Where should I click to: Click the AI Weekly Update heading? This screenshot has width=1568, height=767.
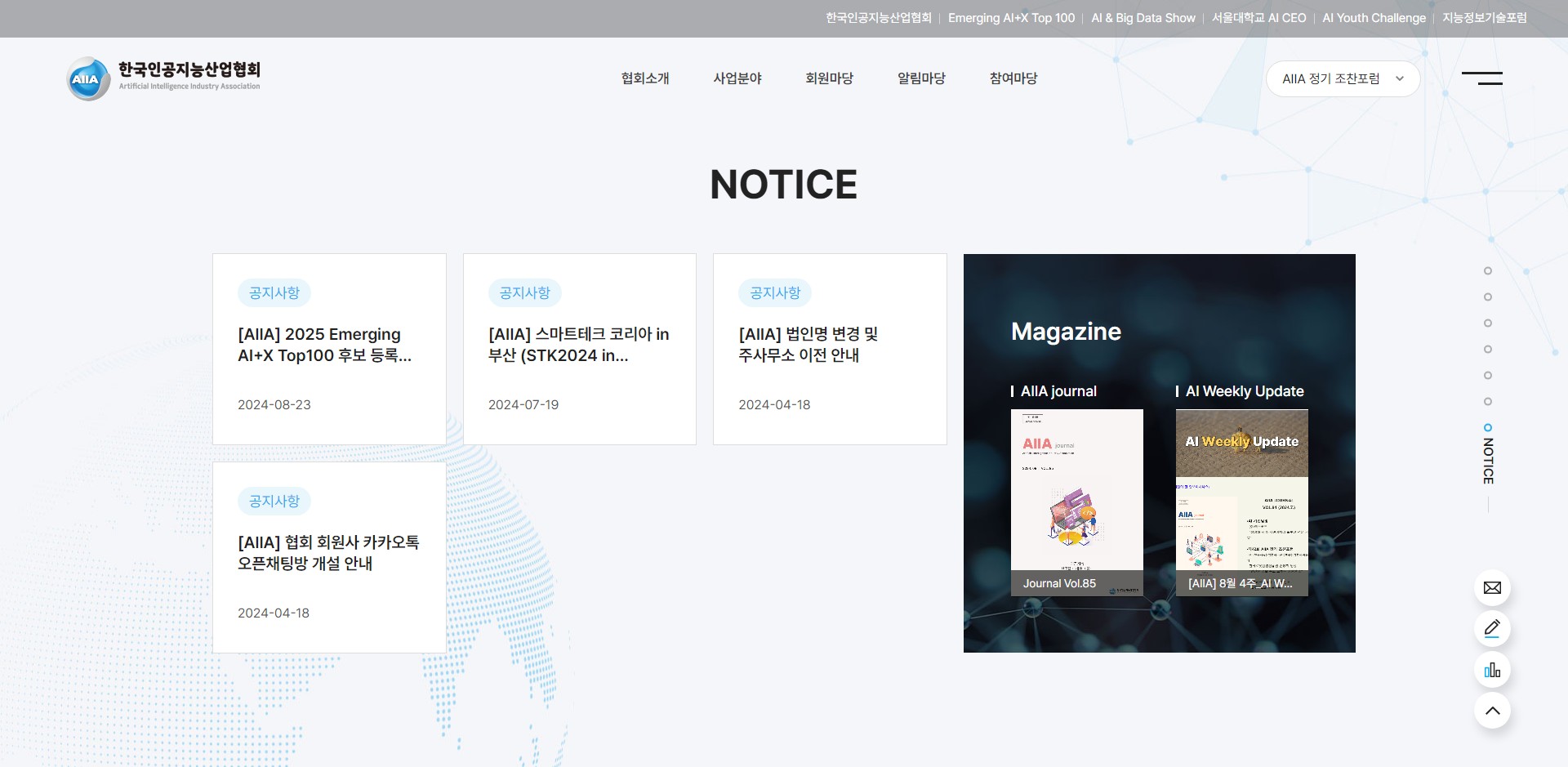(1245, 391)
